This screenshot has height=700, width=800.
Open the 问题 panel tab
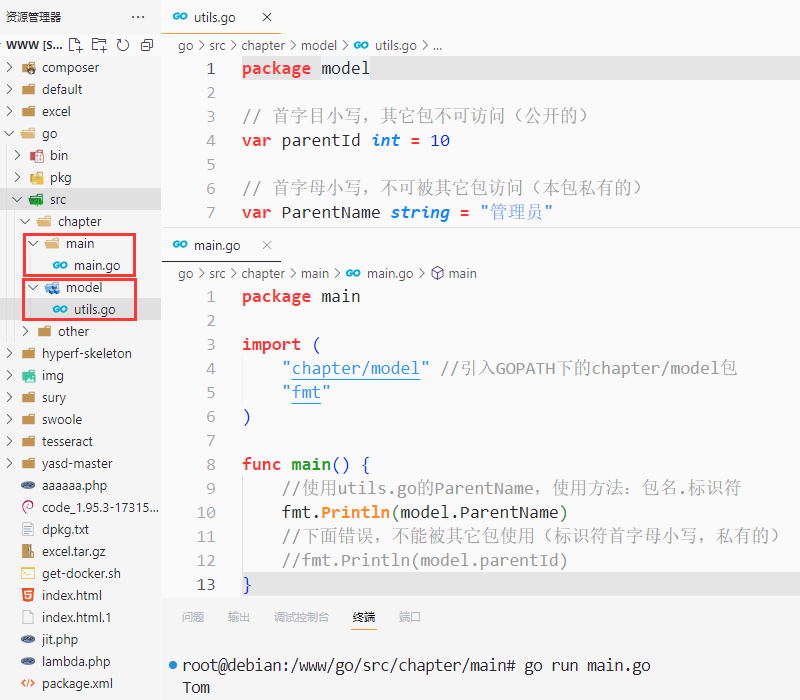[x=193, y=617]
